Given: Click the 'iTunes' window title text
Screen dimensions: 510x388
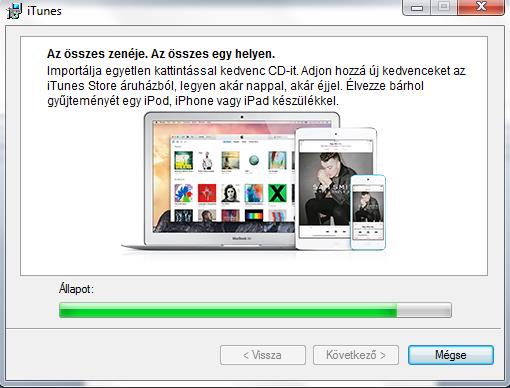Looking at the screenshot, I should (x=44, y=11).
